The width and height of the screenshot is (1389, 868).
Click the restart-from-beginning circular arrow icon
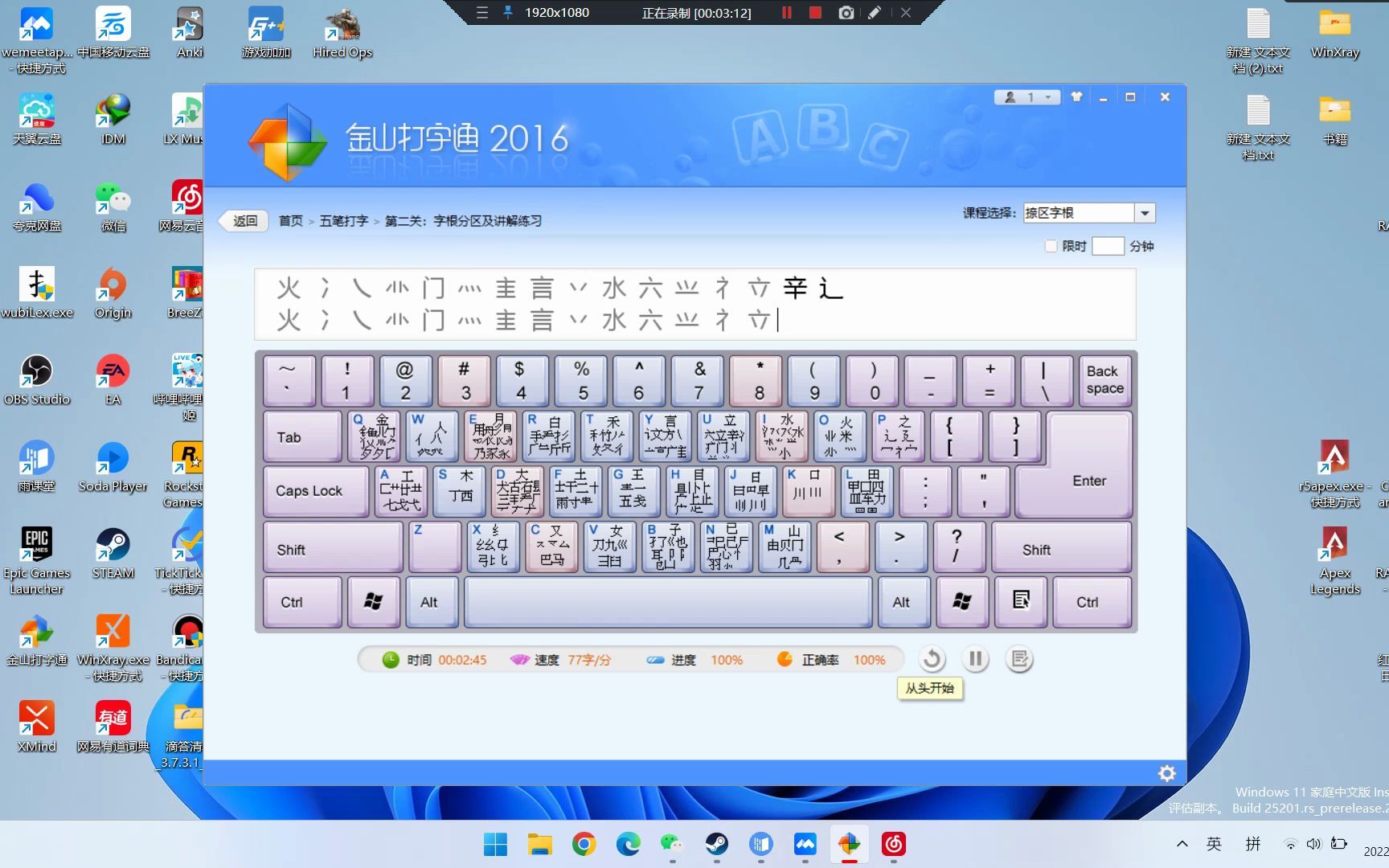click(932, 660)
